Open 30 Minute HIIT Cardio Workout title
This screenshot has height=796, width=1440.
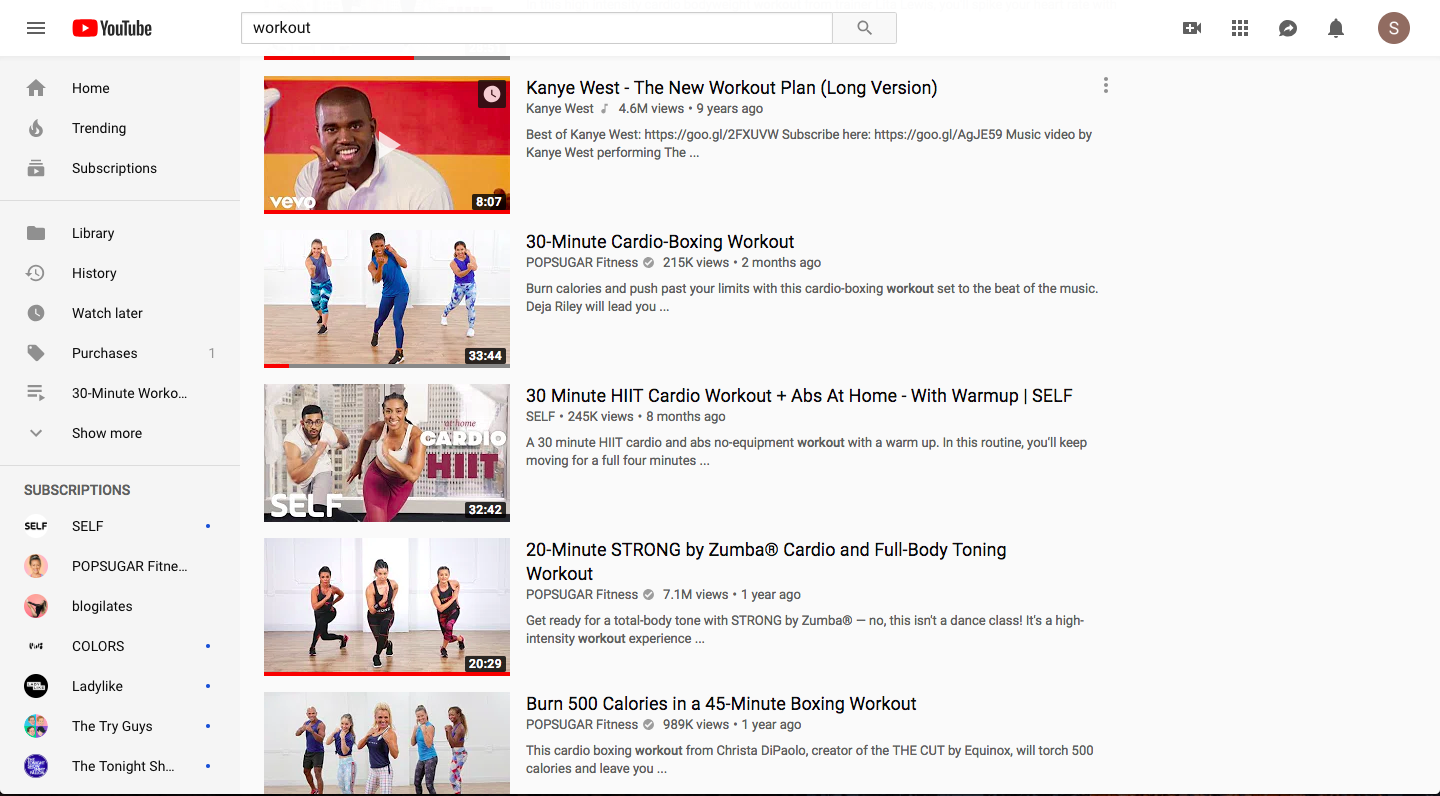click(799, 396)
